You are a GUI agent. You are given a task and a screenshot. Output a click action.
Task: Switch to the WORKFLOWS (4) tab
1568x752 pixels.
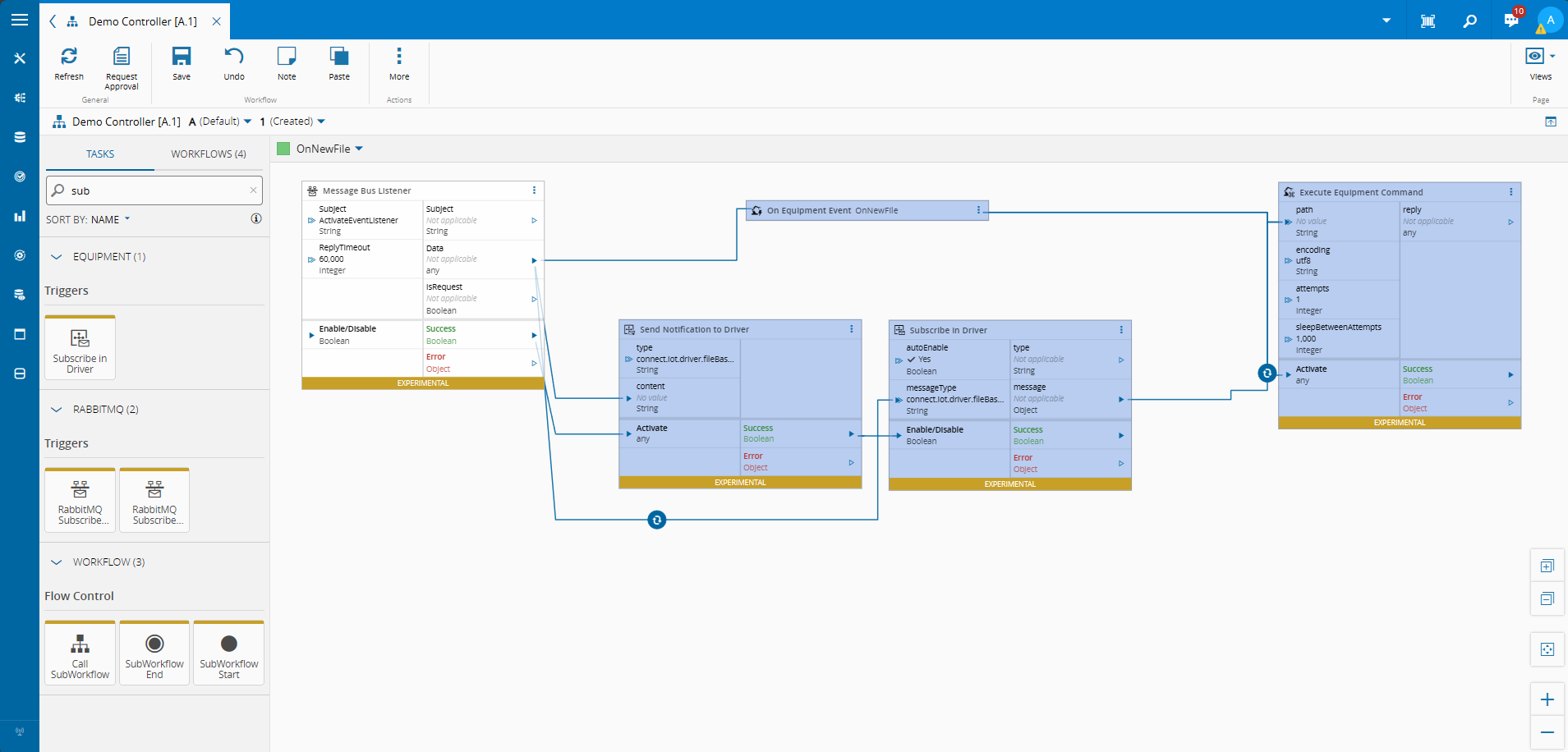coord(209,154)
